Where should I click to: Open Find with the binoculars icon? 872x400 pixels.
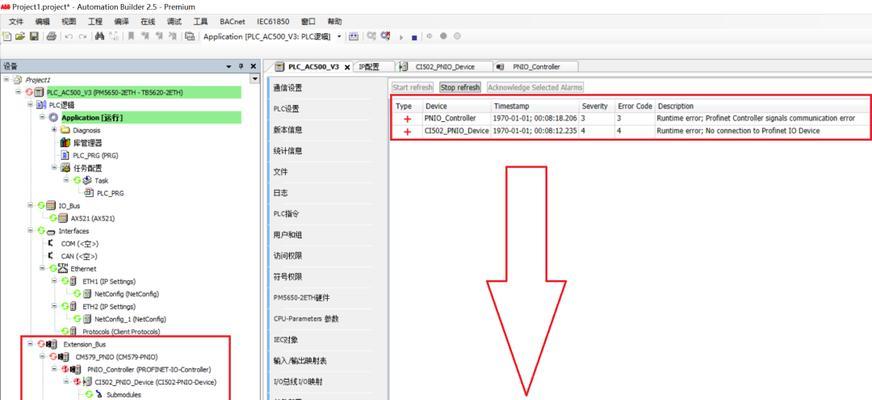[x=100, y=36]
